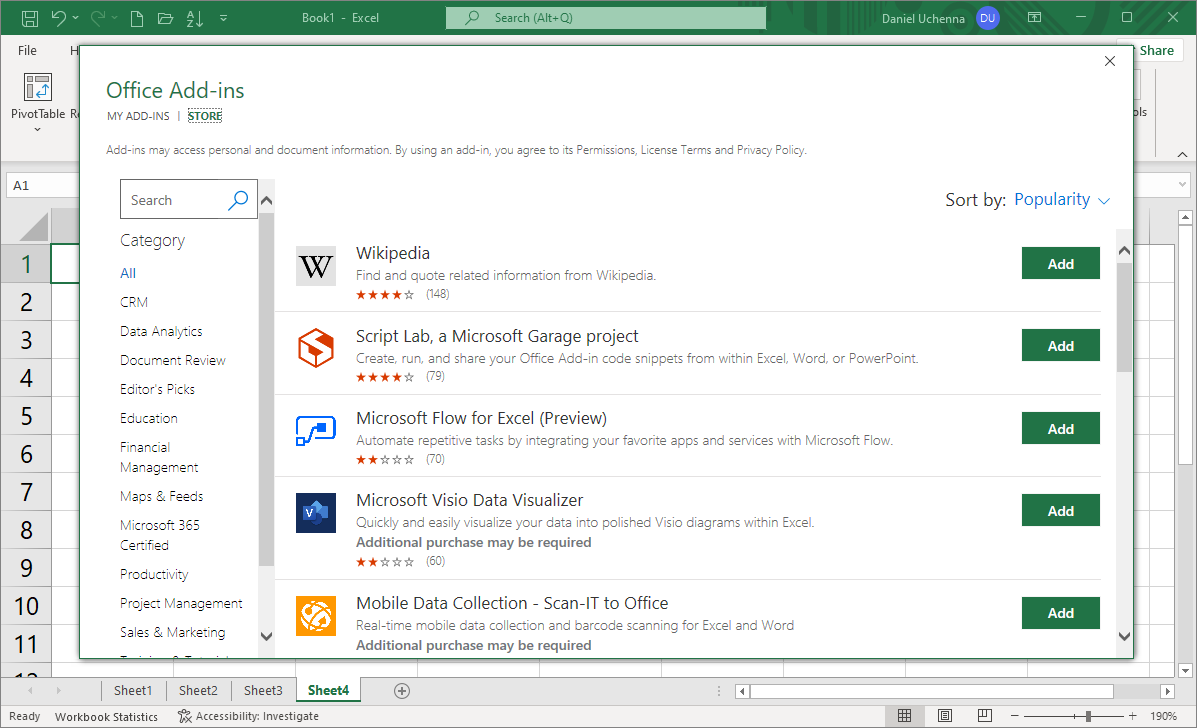Click the Undo arrow icon
This screenshot has height=728, width=1197.
(59, 18)
